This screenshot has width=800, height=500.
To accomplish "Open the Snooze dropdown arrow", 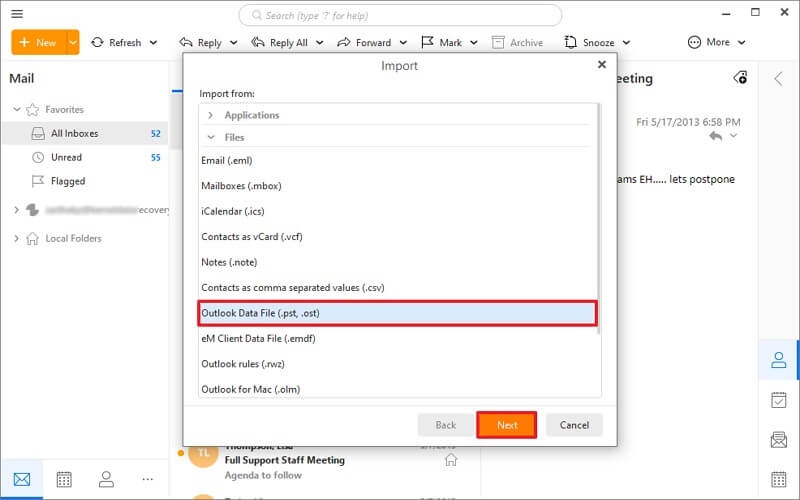I will (626, 43).
